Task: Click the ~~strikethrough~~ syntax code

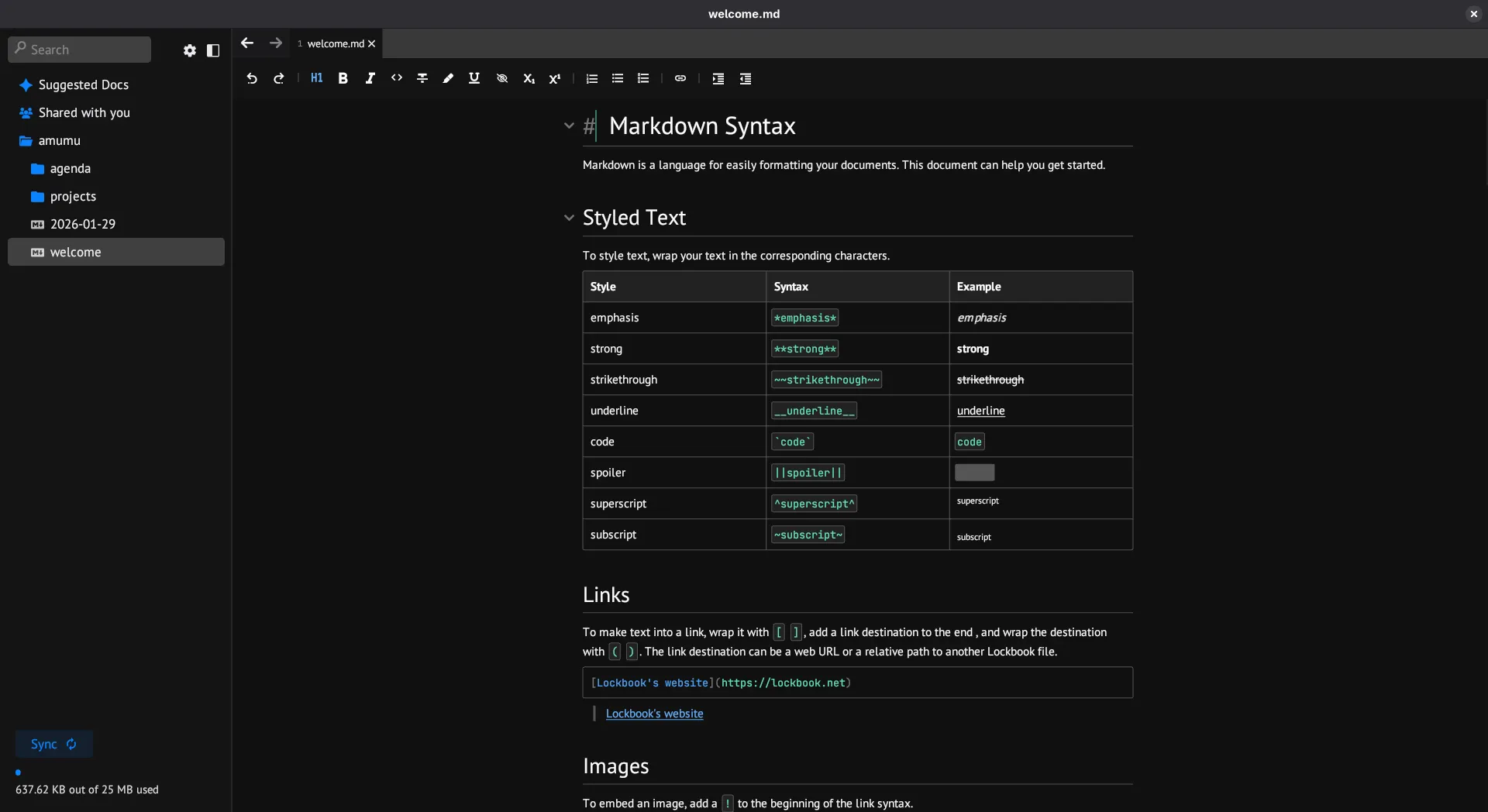Action: pyautogui.click(x=826, y=380)
